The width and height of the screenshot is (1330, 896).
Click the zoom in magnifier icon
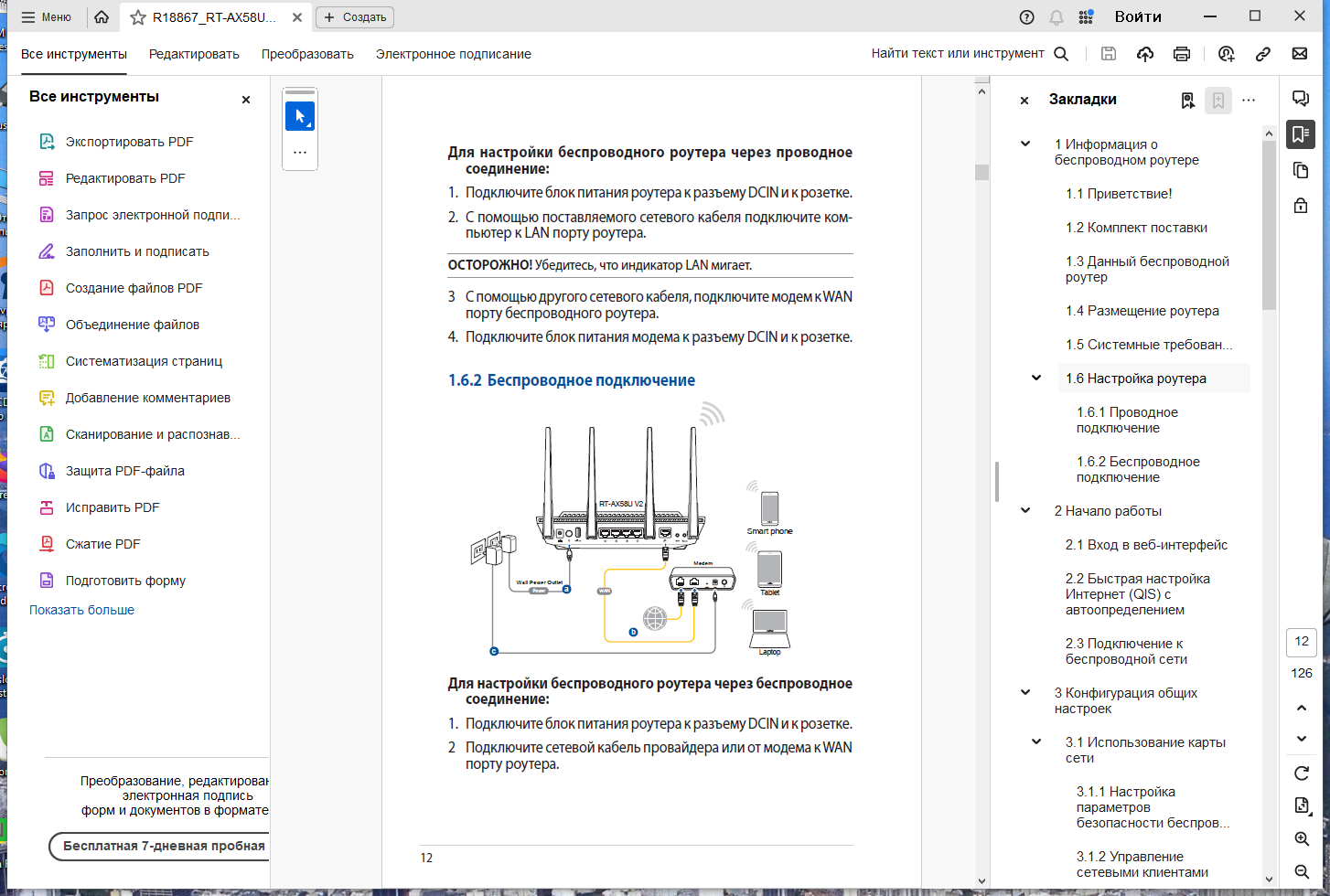(1302, 839)
